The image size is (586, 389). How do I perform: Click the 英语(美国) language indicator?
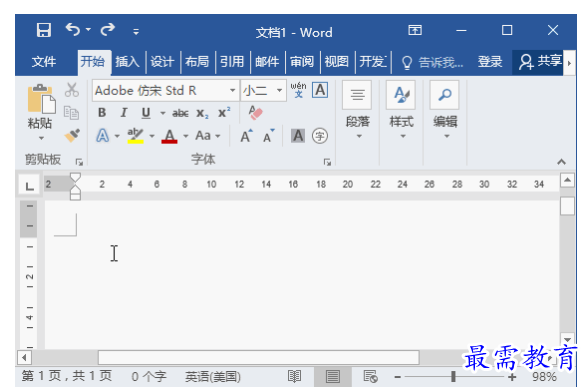[x=213, y=376]
